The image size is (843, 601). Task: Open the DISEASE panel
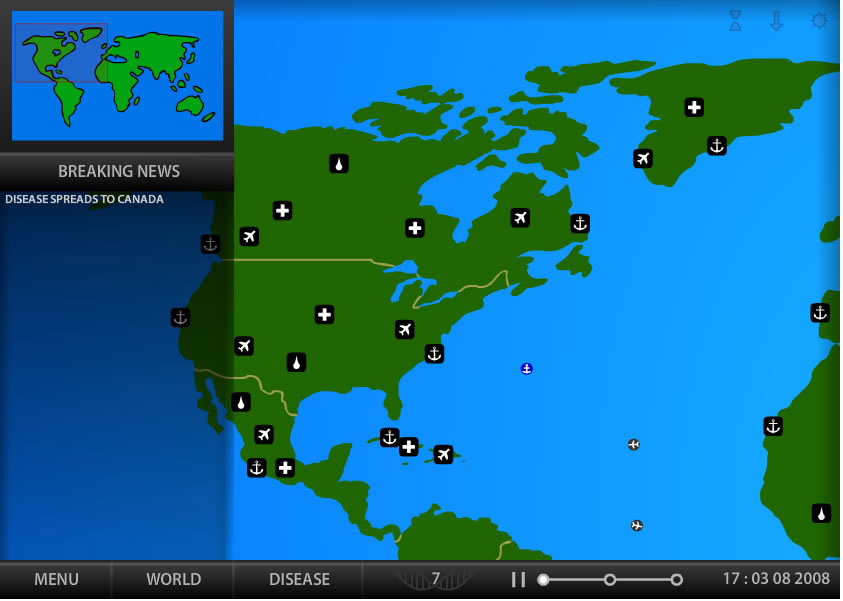(297, 580)
